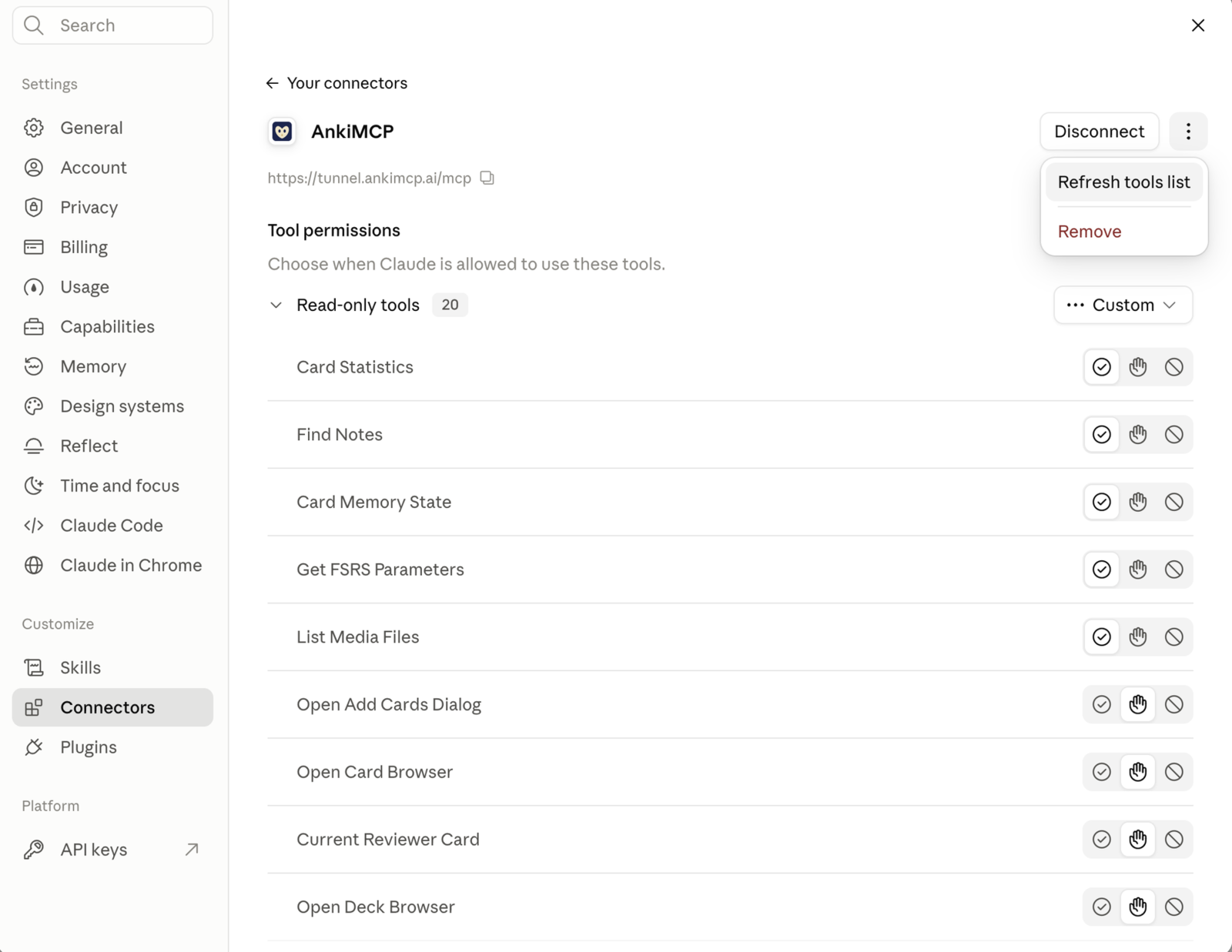Open the Custom permissions dropdown
The height and width of the screenshot is (952, 1232).
coord(1123,306)
